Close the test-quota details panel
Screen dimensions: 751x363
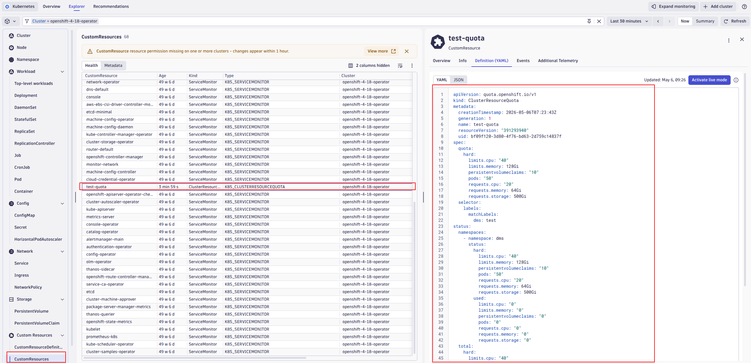click(x=741, y=40)
